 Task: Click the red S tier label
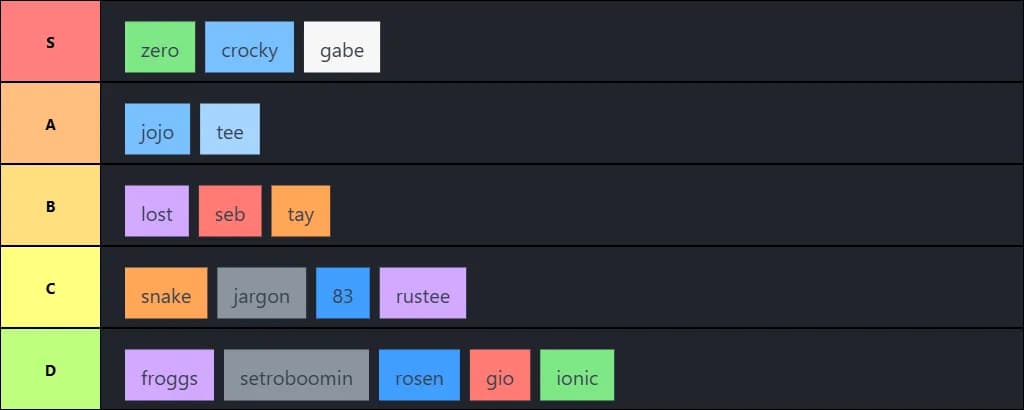click(x=50, y=42)
